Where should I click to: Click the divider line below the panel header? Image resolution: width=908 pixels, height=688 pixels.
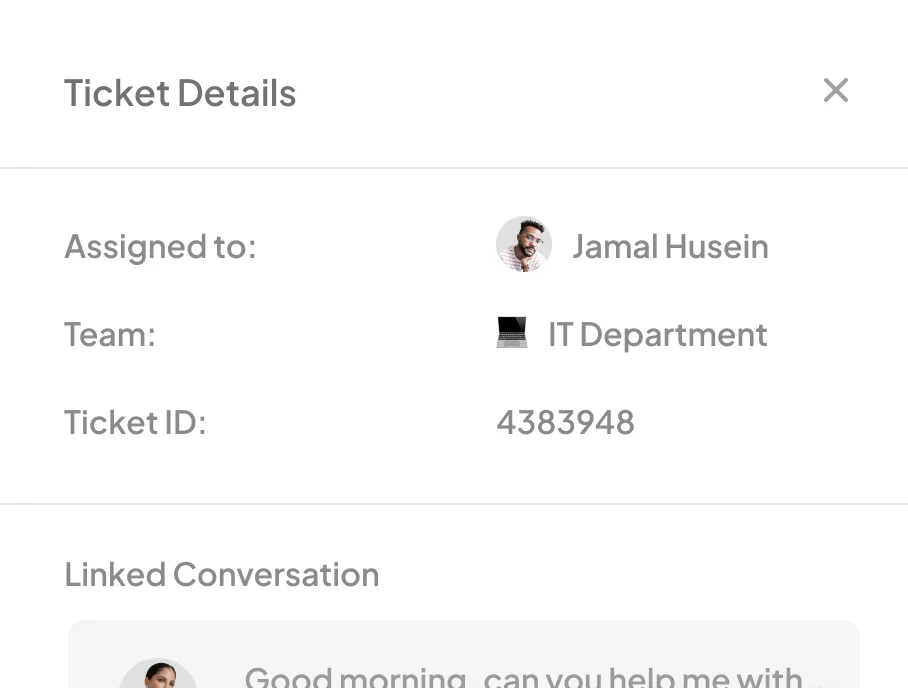pos(454,168)
